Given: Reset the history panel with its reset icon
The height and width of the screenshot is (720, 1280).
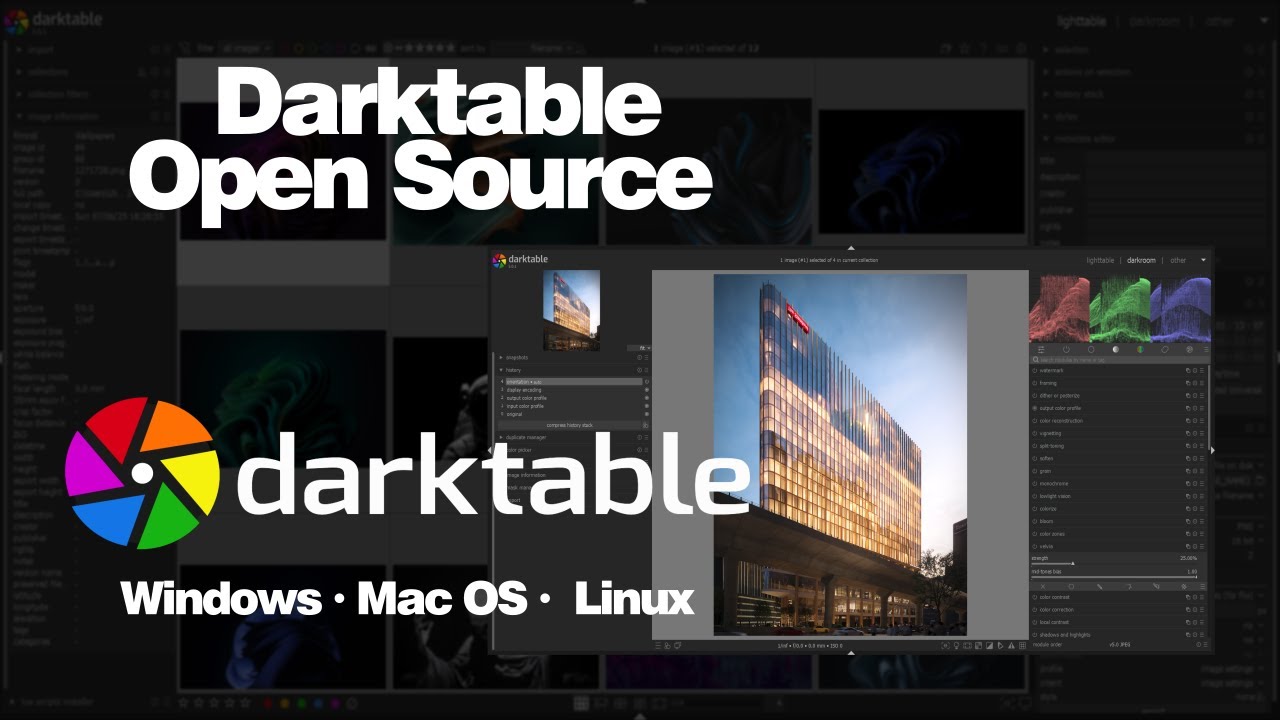Looking at the screenshot, I should point(639,370).
